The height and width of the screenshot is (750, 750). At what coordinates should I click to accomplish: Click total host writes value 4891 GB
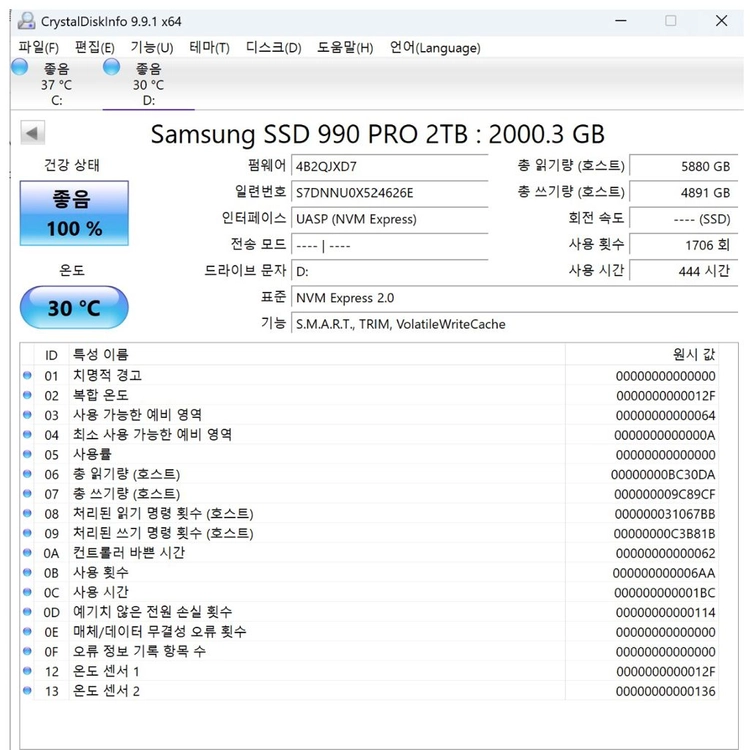pyautogui.click(x=684, y=192)
